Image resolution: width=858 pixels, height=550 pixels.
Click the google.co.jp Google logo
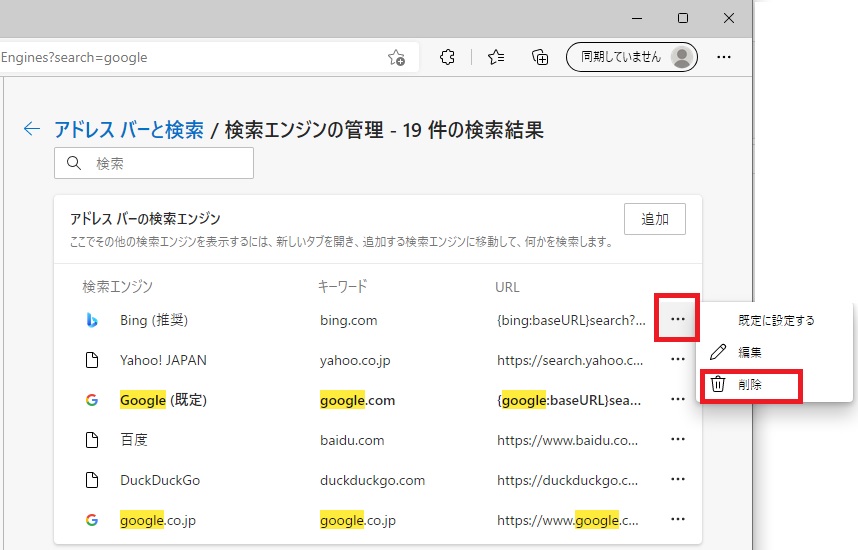point(92,520)
